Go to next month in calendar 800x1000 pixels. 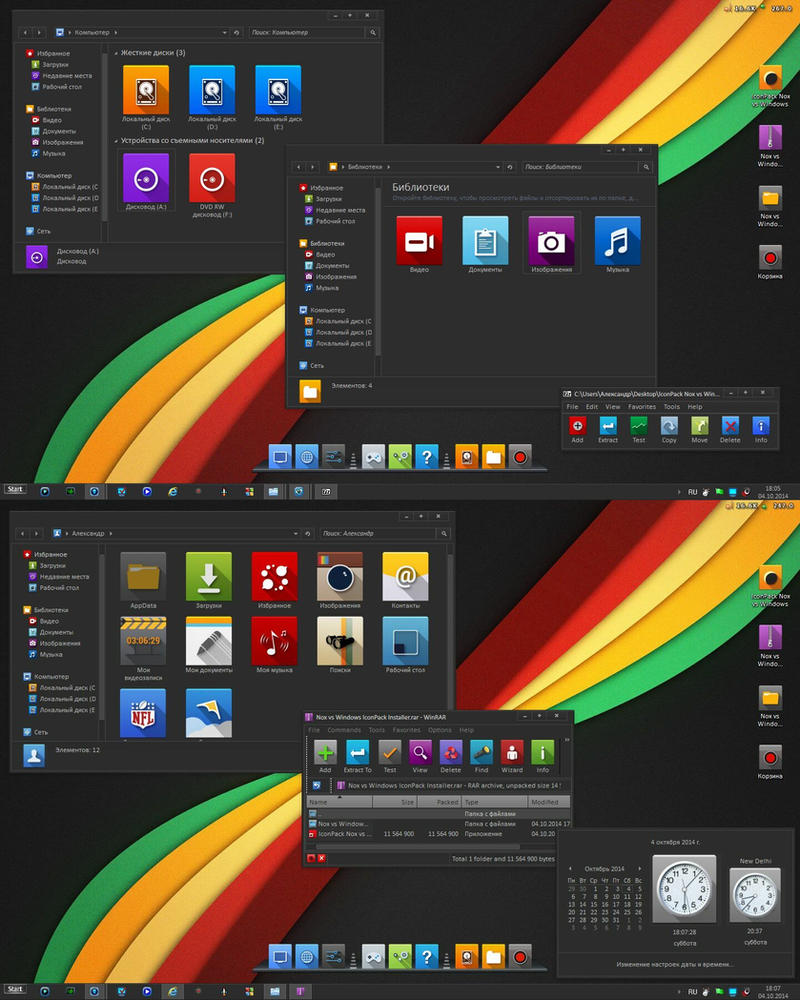(640, 867)
